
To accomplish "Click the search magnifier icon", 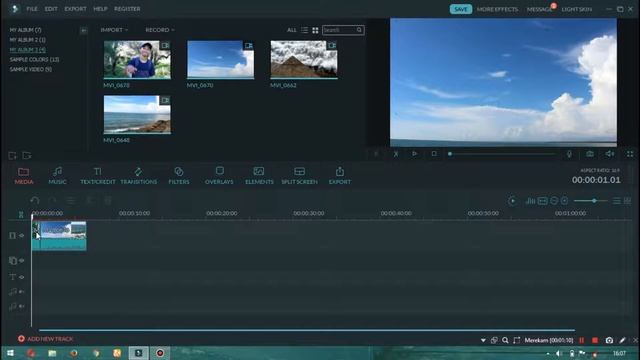I will click(359, 30).
